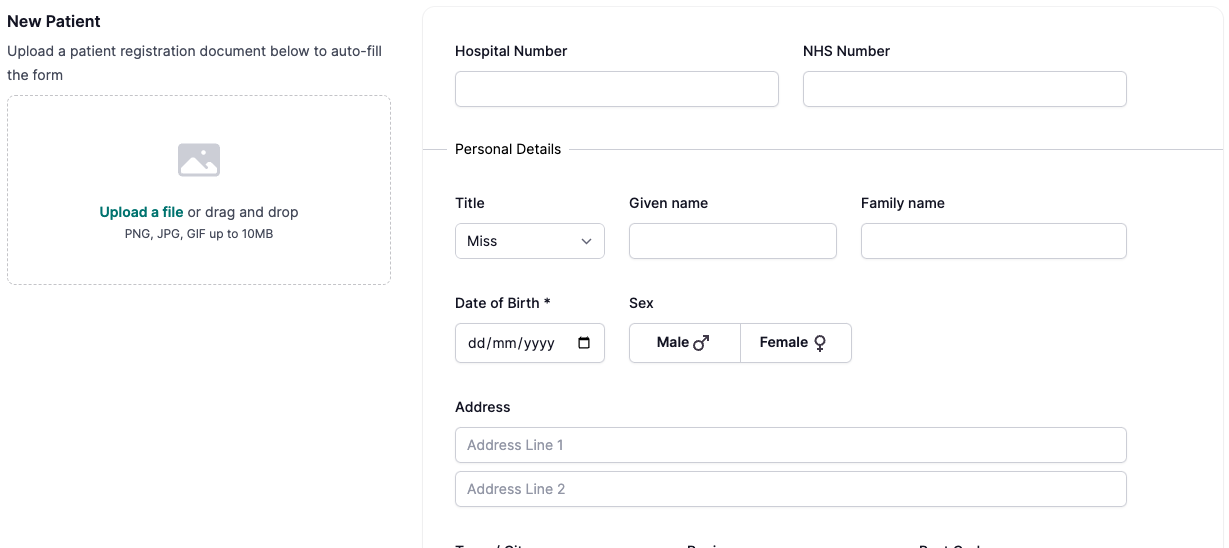1229x548 pixels.
Task: Select the Address Line 1 field
Action: tap(791, 445)
